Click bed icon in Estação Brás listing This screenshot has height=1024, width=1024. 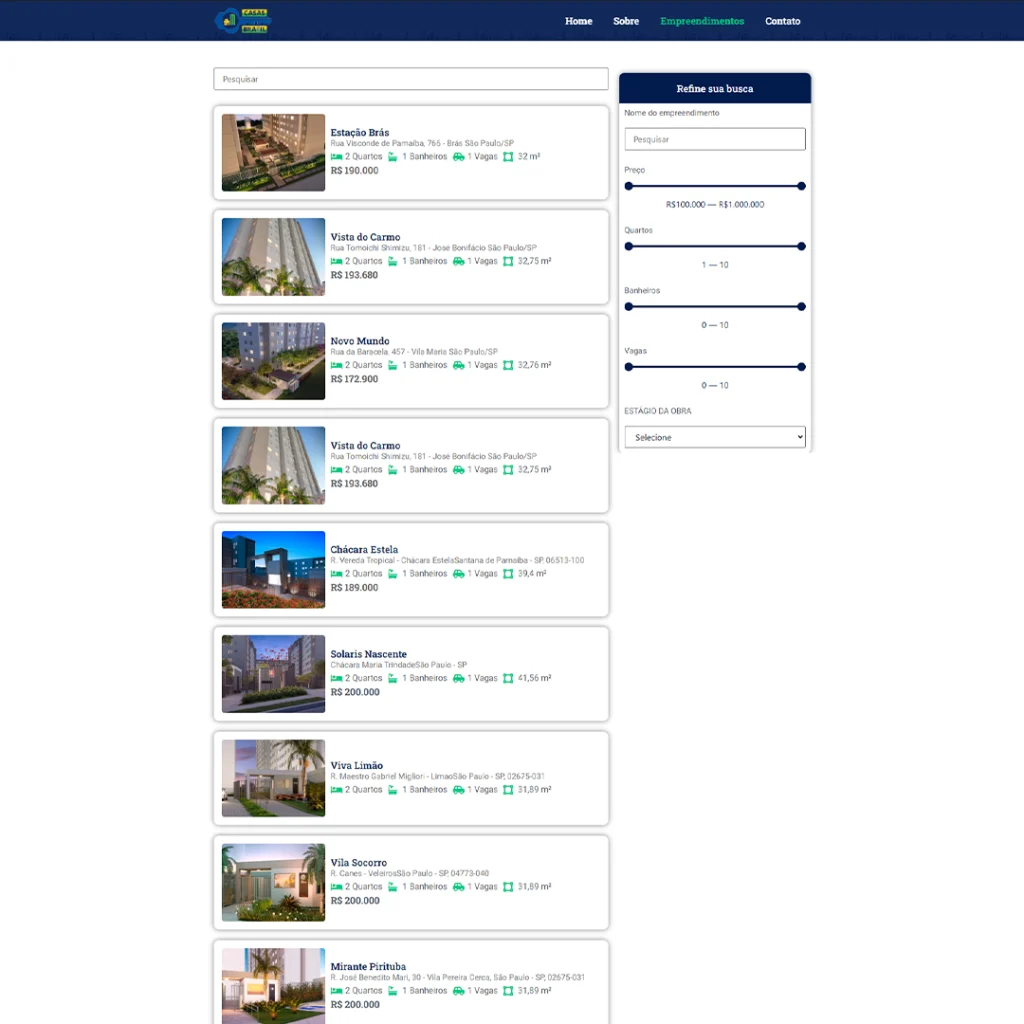337,157
